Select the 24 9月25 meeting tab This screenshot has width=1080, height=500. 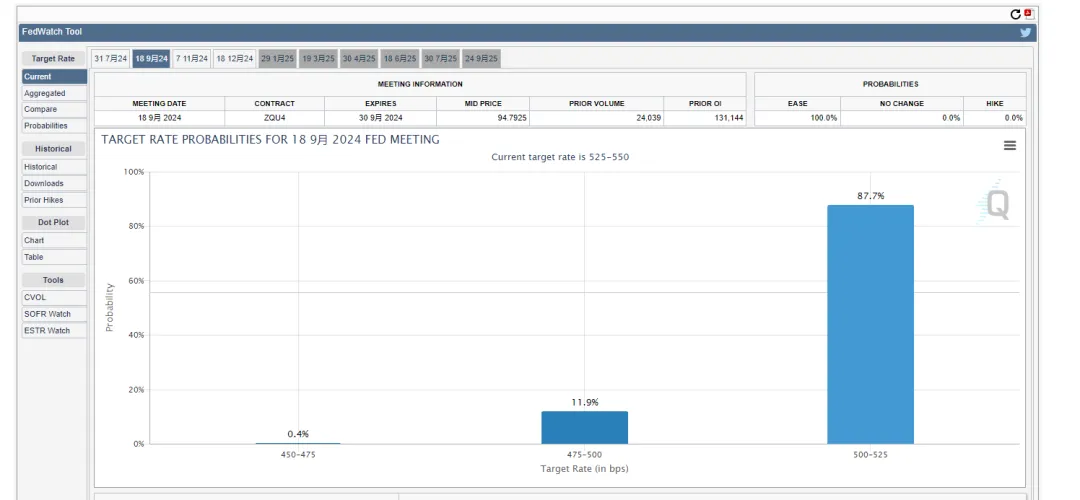(481, 59)
